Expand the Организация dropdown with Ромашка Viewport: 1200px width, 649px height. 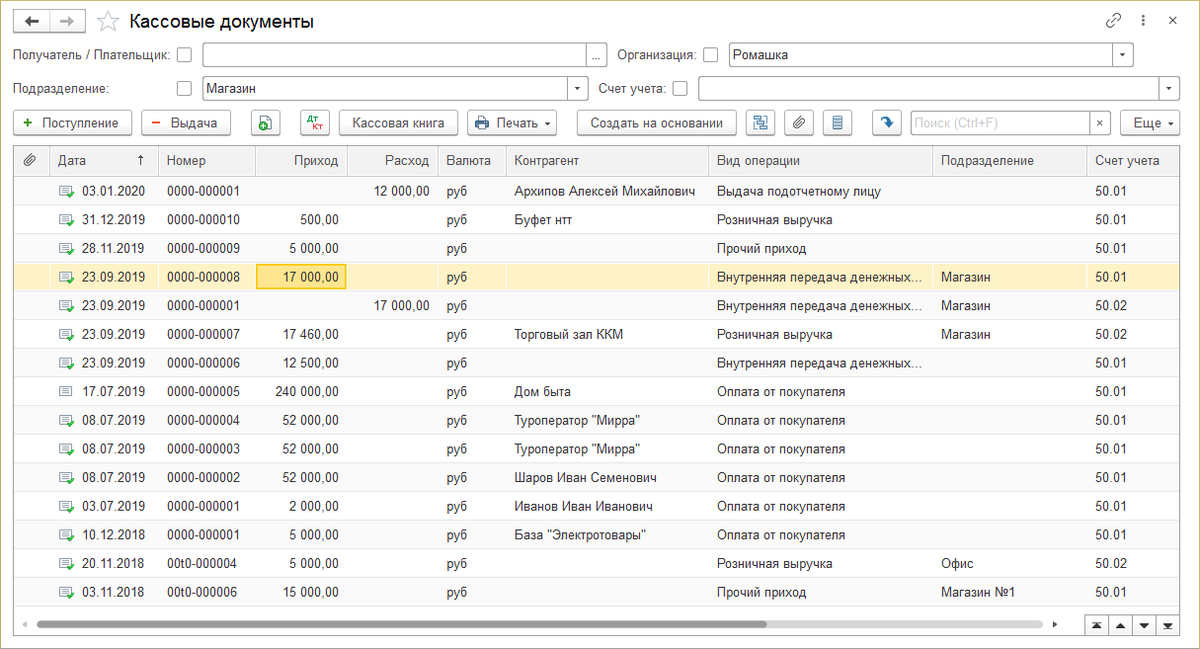pyautogui.click(x=1124, y=55)
